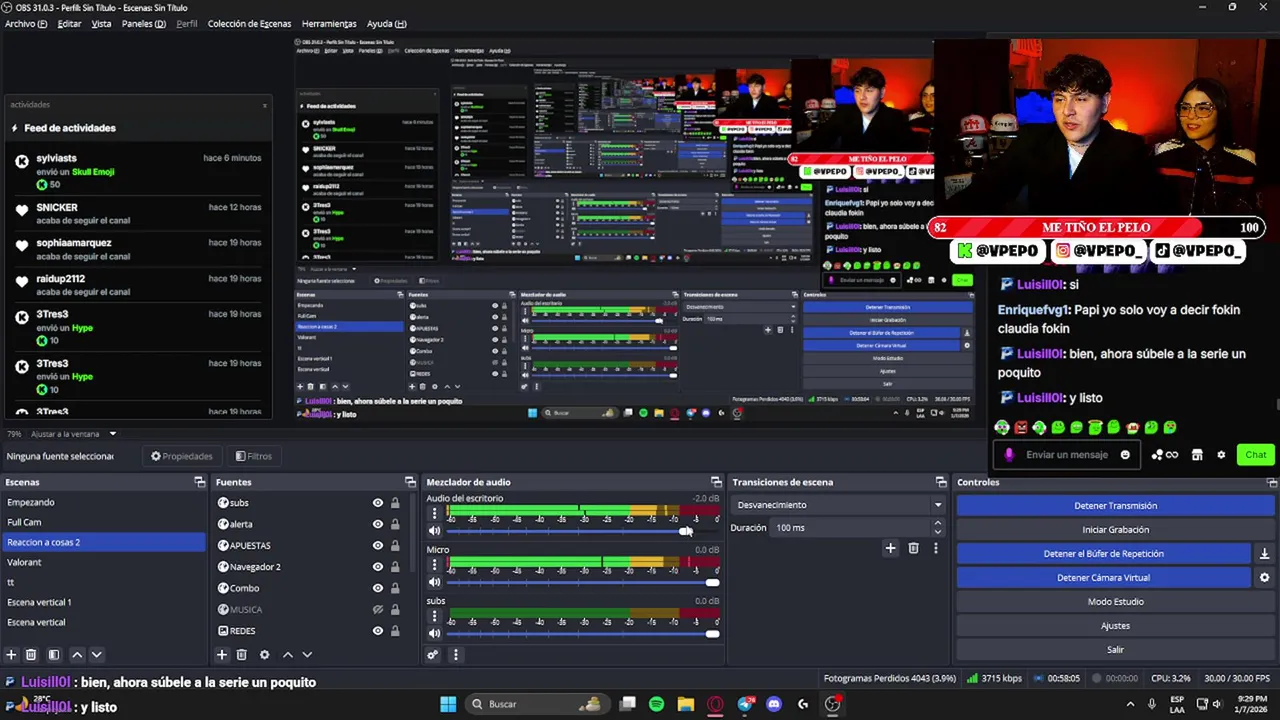Viewport: 1280px width, 720px height.
Task: Open the Windows Start menu
Action: (448, 704)
